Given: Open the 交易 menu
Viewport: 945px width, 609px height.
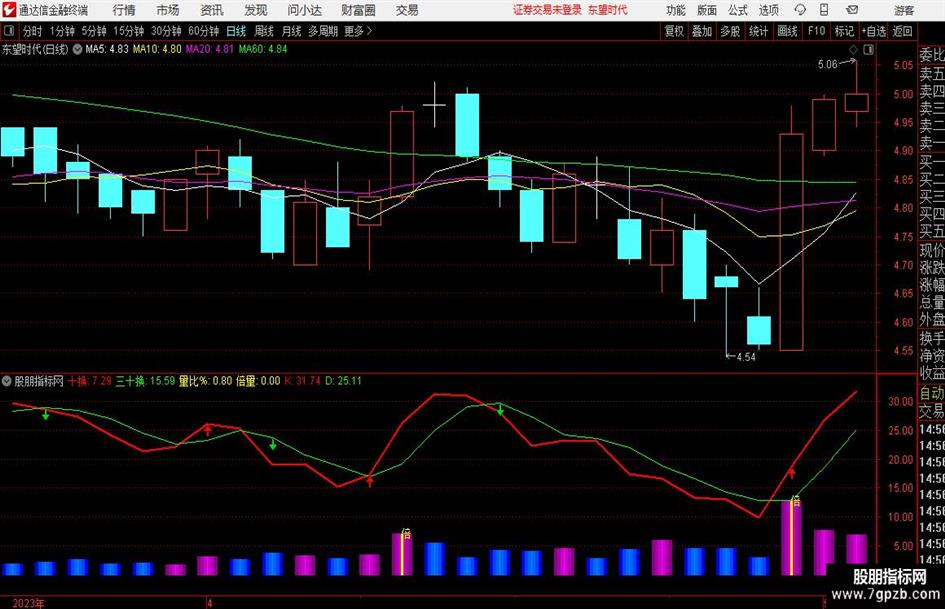Looking at the screenshot, I should point(407,10).
